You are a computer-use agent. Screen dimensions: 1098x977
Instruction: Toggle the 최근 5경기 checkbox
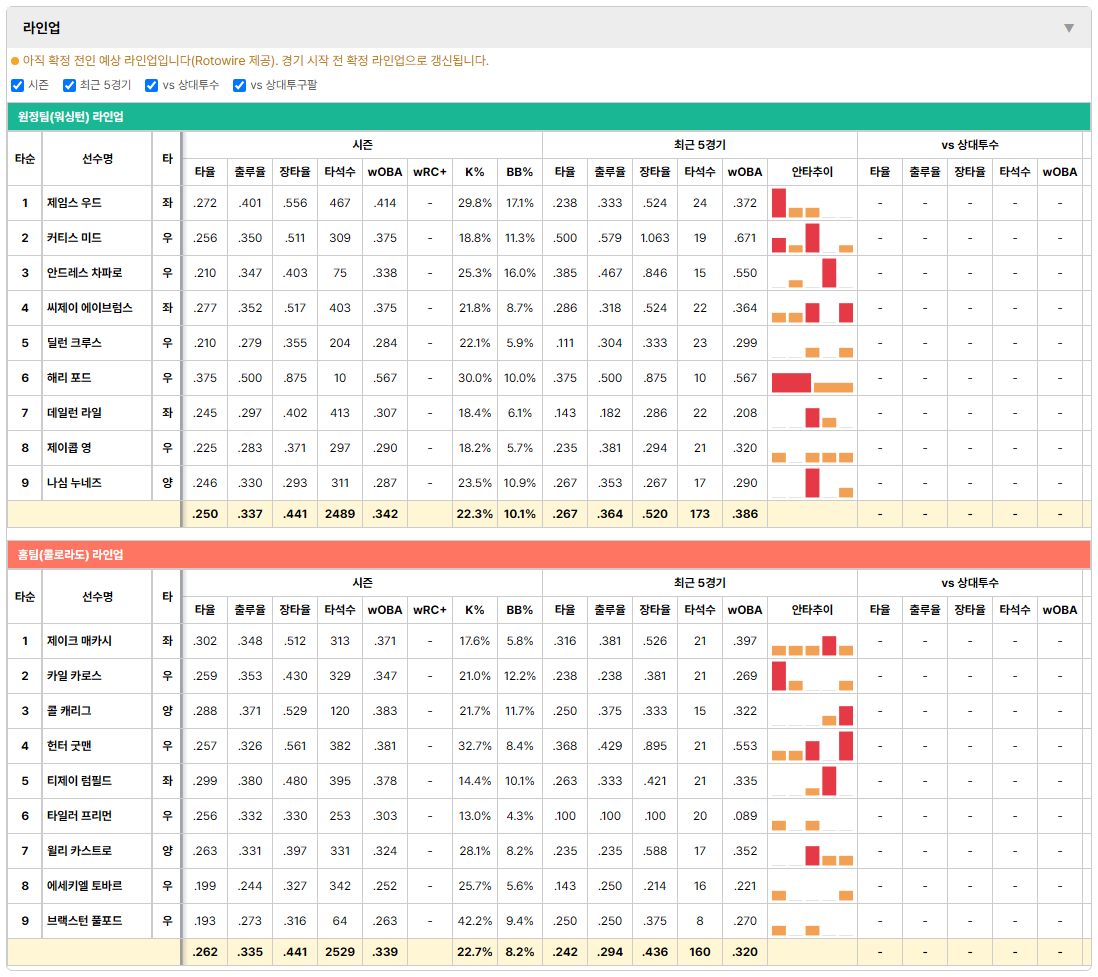(x=69, y=85)
